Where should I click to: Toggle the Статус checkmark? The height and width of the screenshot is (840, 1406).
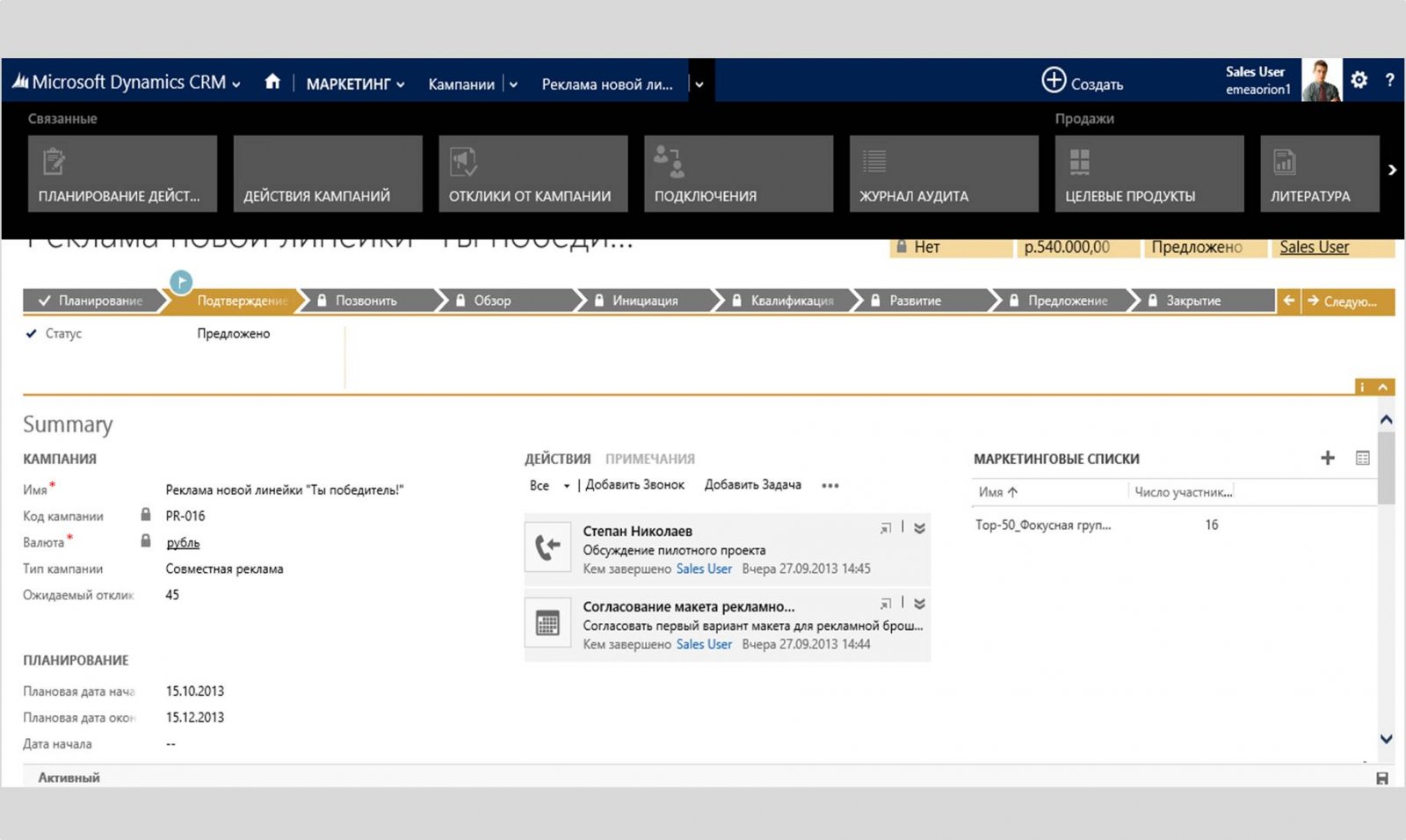click(x=31, y=333)
